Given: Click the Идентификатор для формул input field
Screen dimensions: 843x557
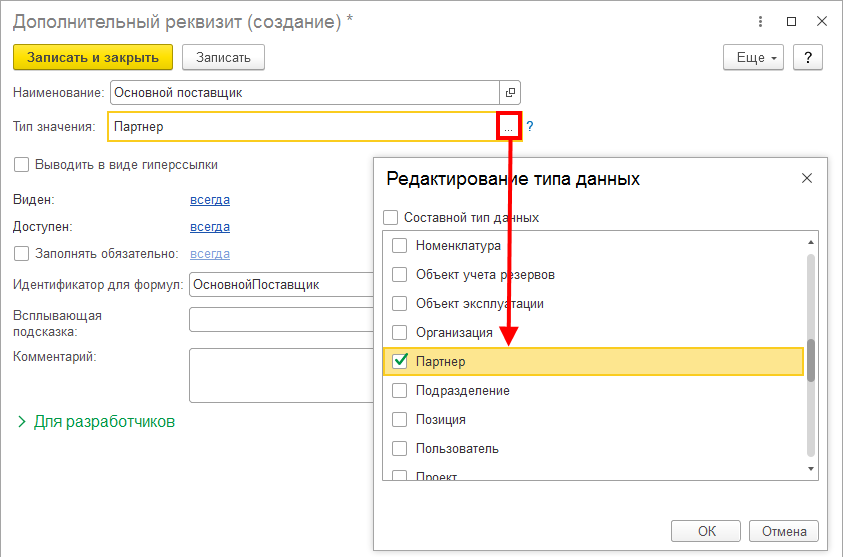Looking at the screenshot, I should [x=280, y=285].
